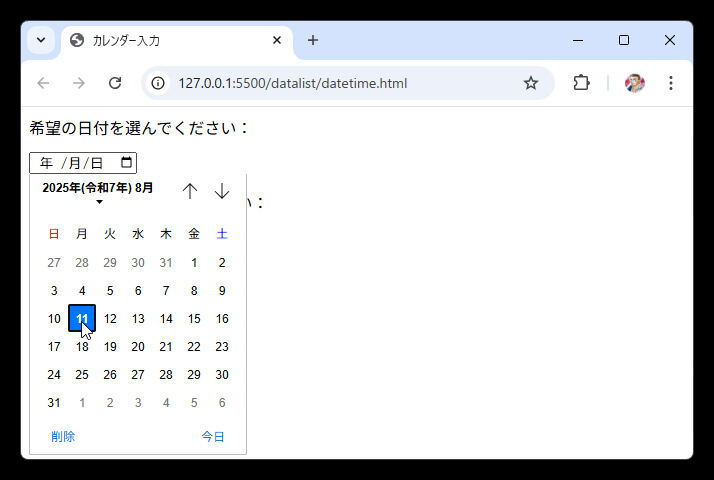Choose August 31 in the calendar
Viewport: 714px width, 480px height.
[x=54, y=403]
